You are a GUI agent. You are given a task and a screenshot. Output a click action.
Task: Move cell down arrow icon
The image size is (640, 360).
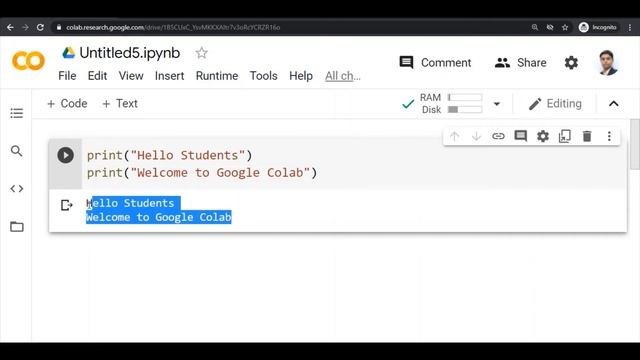click(476, 136)
